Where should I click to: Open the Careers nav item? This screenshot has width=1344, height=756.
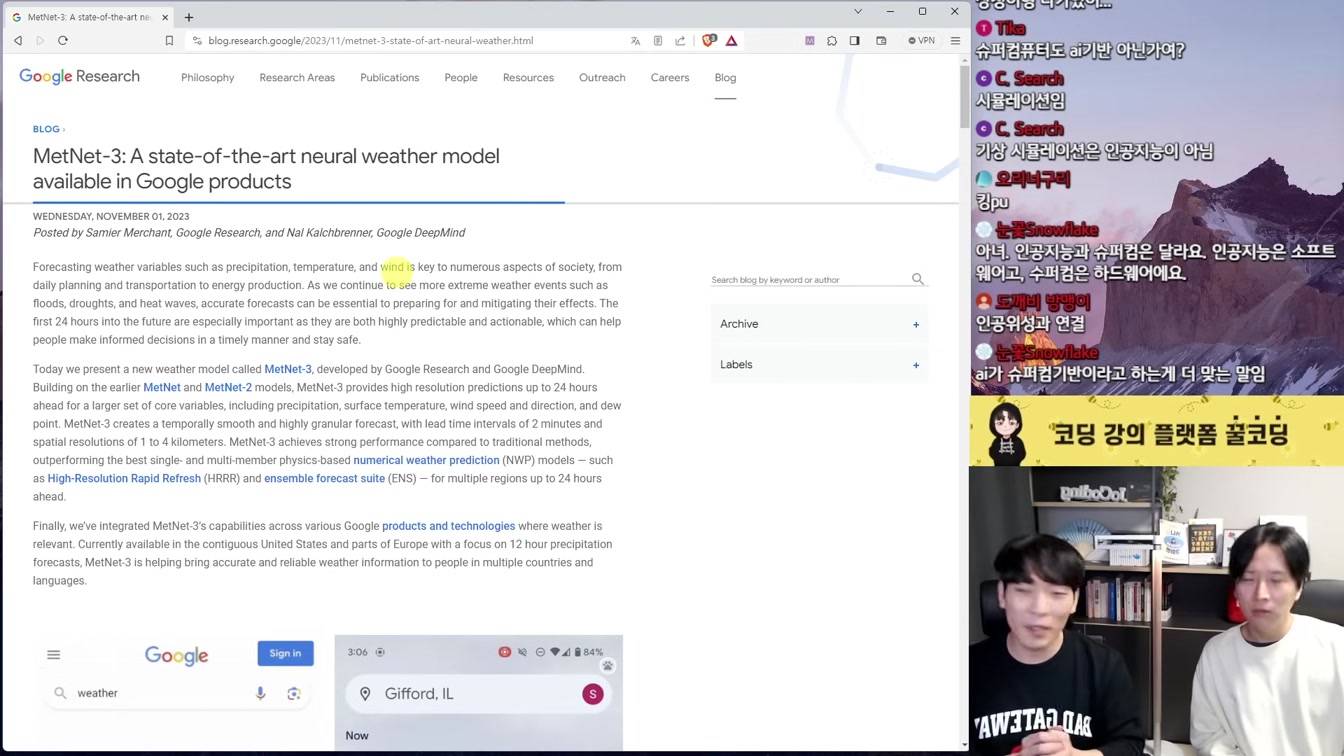click(670, 78)
